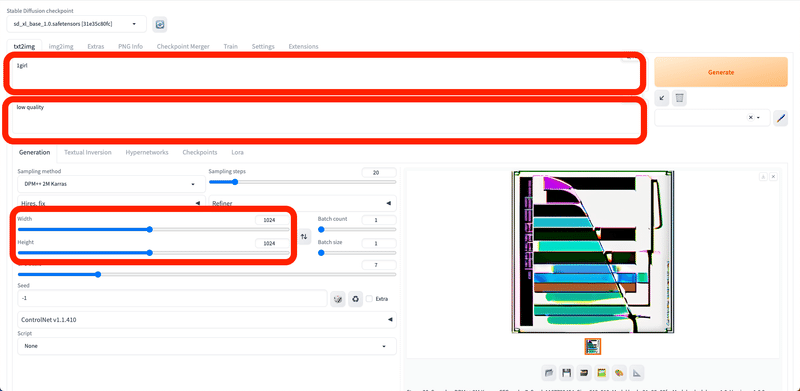
Task: Click the Width value box showing 1024
Action: tap(272, 220)
